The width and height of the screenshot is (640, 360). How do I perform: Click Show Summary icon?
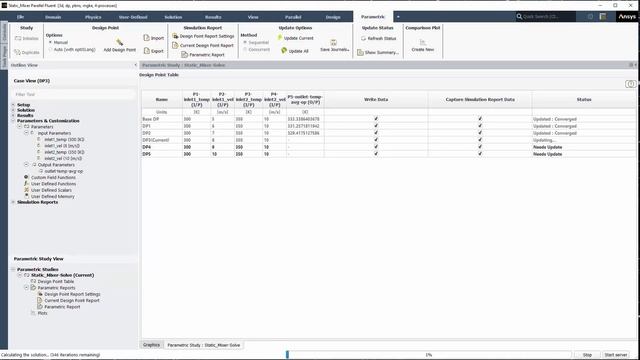tap(360, 52)
